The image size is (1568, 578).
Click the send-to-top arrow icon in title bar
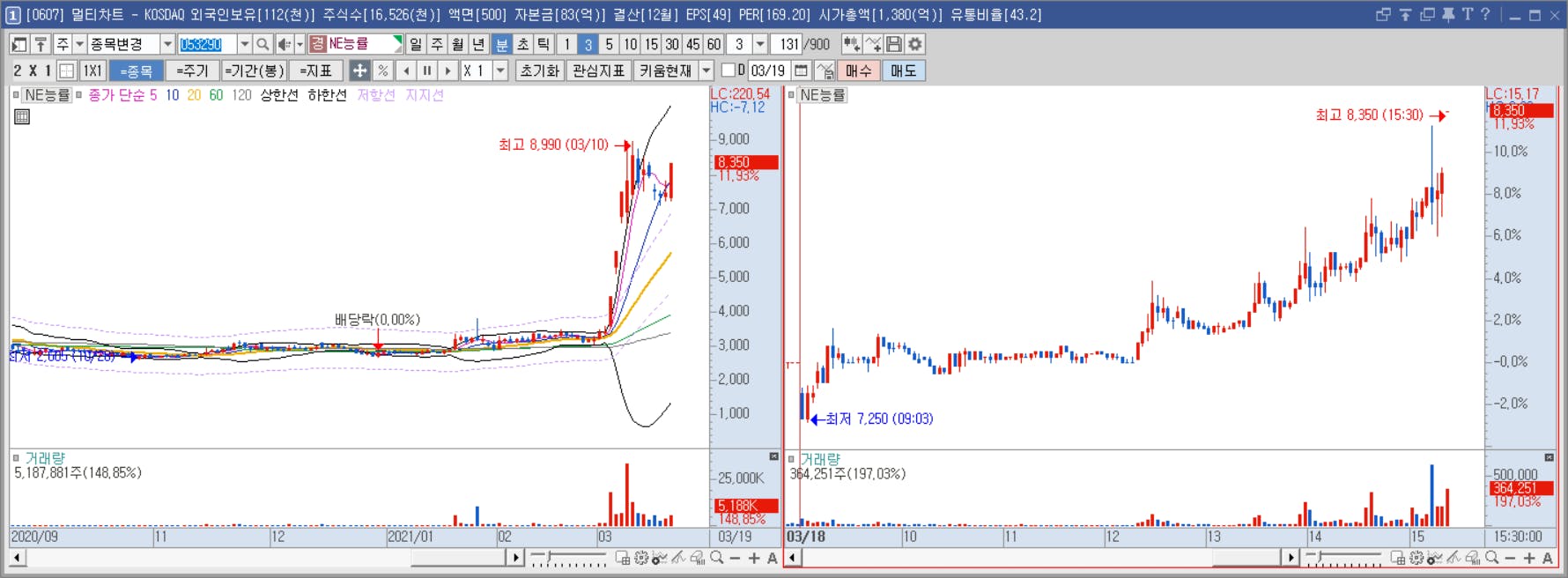[1405, 14]
